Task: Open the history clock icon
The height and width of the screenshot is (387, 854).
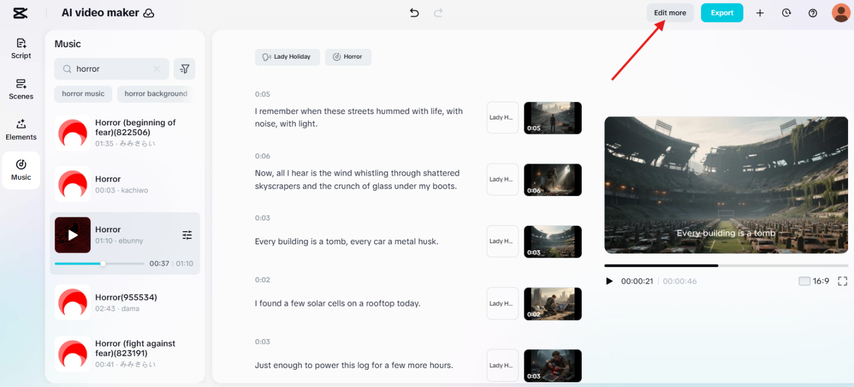Action: coord(786,13)
